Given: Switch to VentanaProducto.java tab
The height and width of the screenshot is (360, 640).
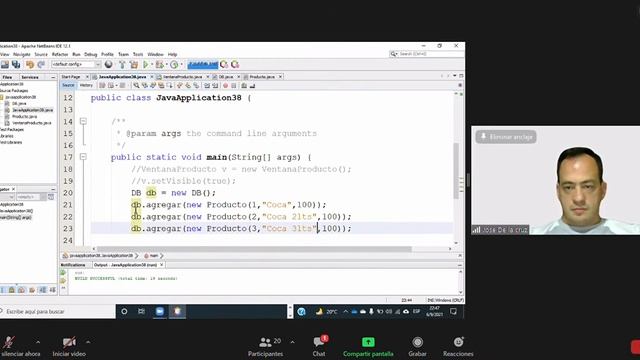Looking at the screenshot, I should tap(182, 77).
